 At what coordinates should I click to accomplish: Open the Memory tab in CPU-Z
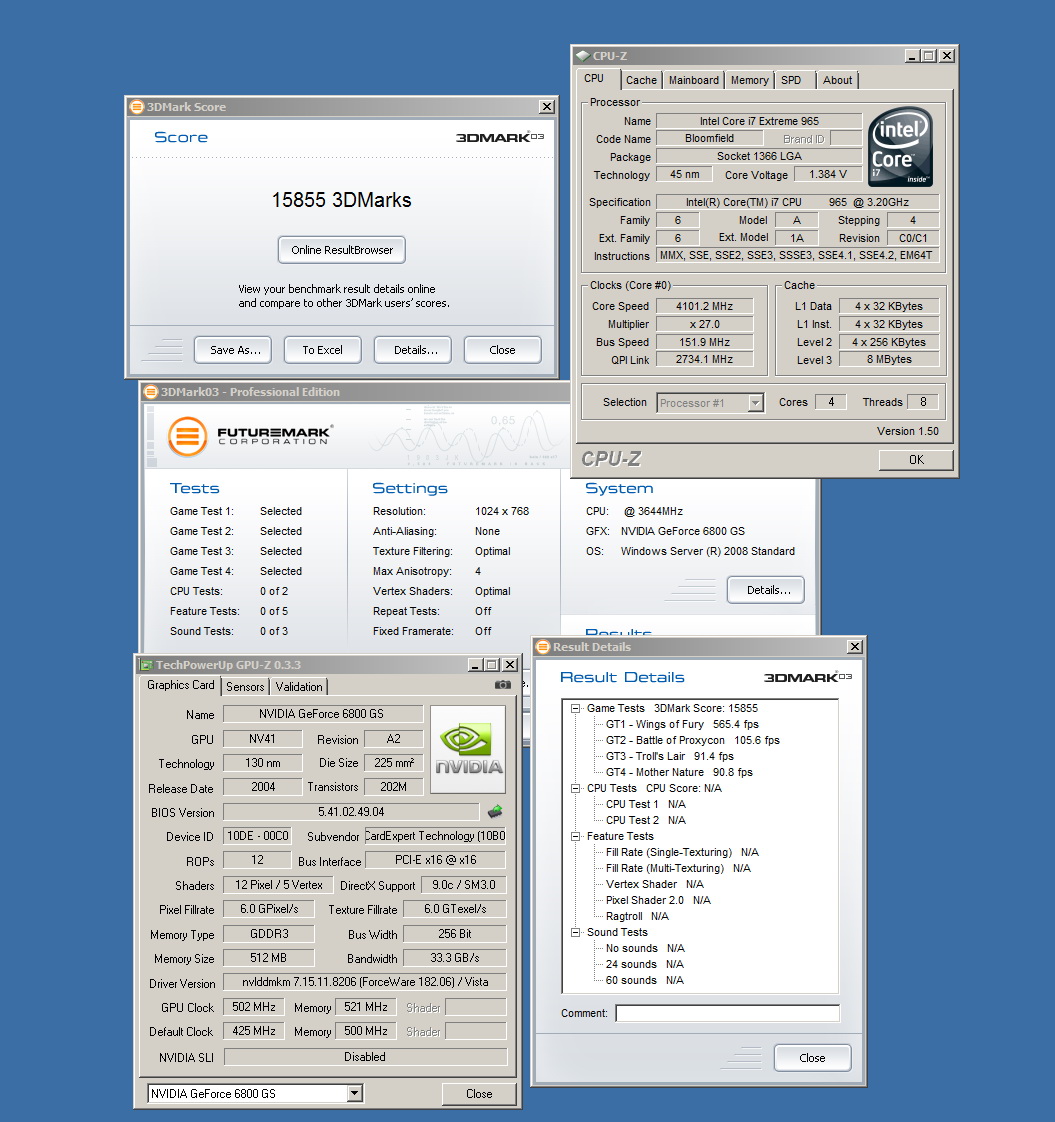(x=749, y=80)
